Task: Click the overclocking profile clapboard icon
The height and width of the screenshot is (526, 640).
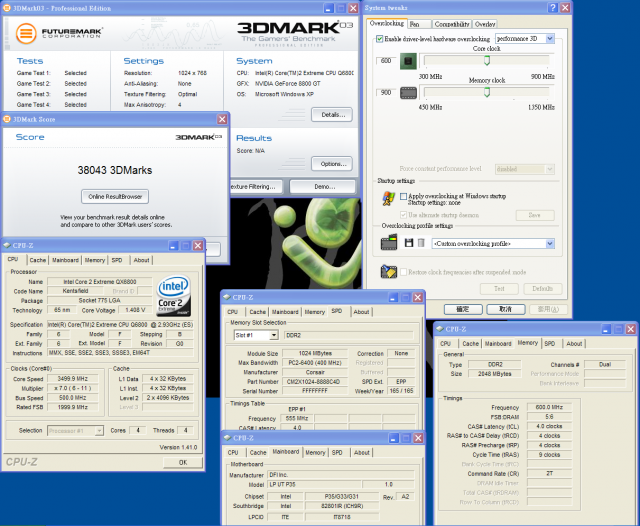Action: [389, 242]
